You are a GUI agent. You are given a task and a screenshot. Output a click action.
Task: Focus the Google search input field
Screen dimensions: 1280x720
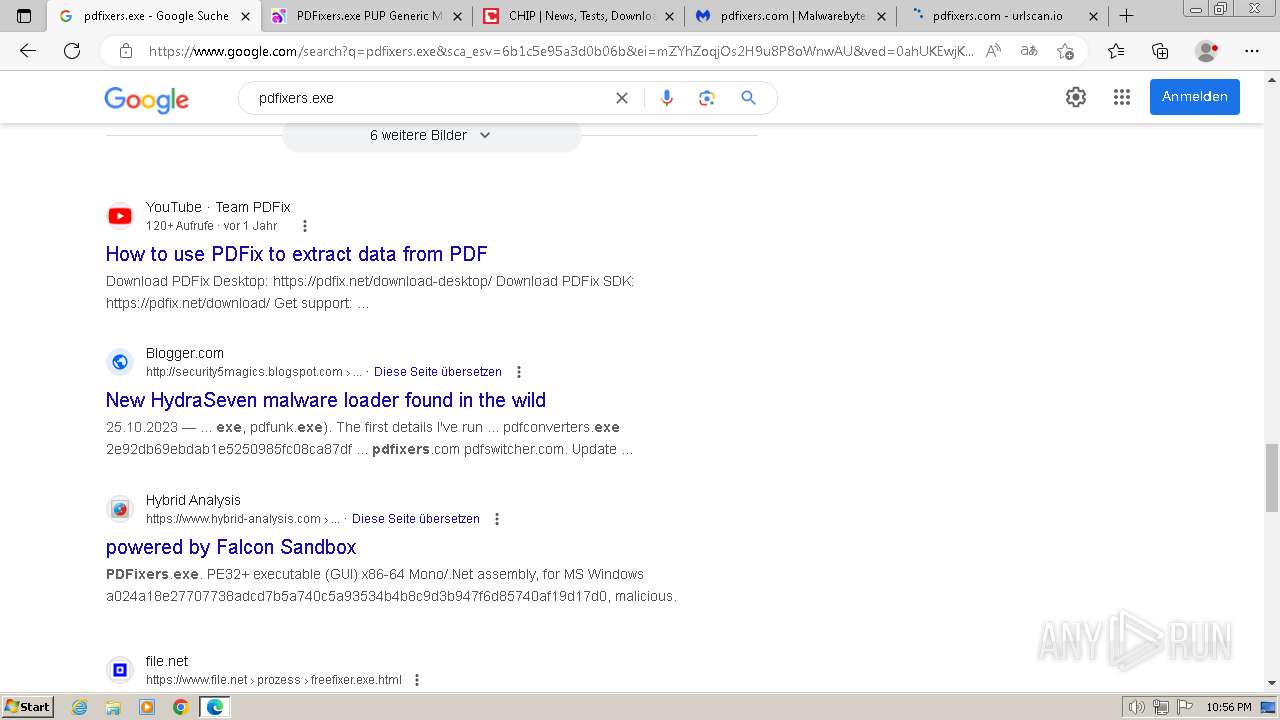(x=430, y=98)
